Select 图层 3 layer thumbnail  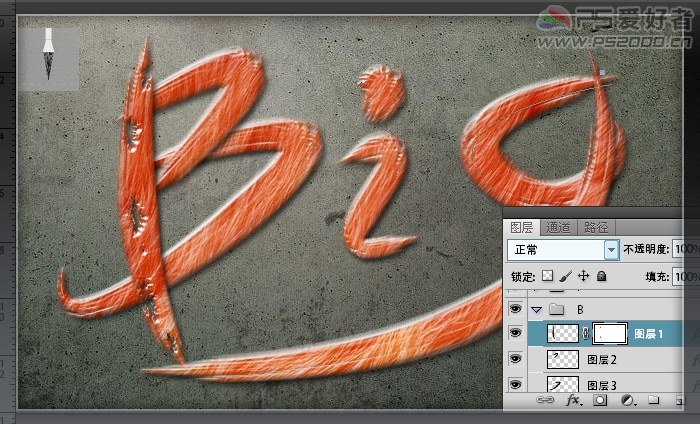pos(562,384)
